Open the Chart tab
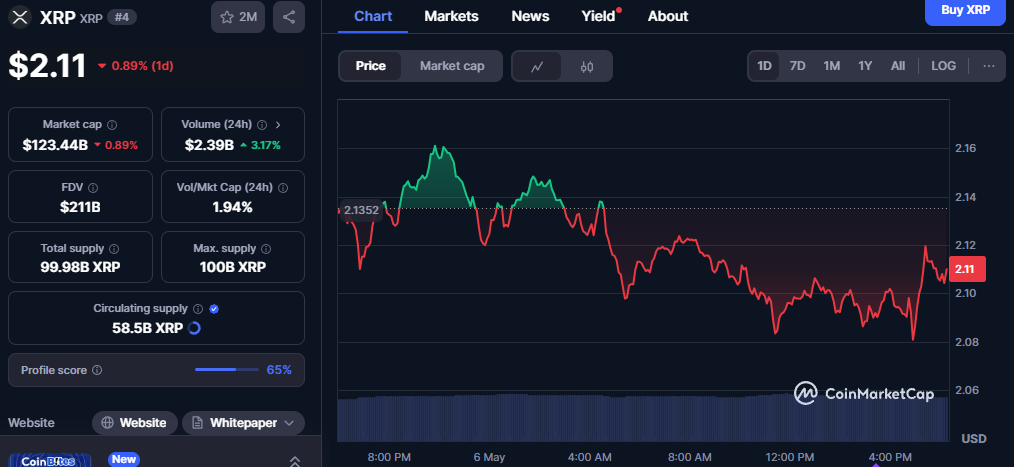 pos(372,16)
